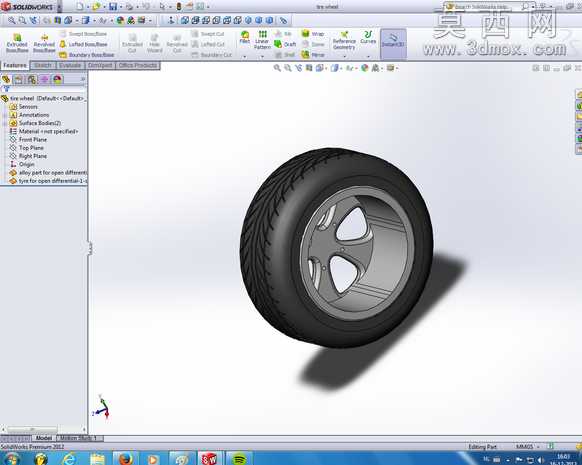
Task: Select the Extruded Boss/Base tool
Action: point(17,43)
